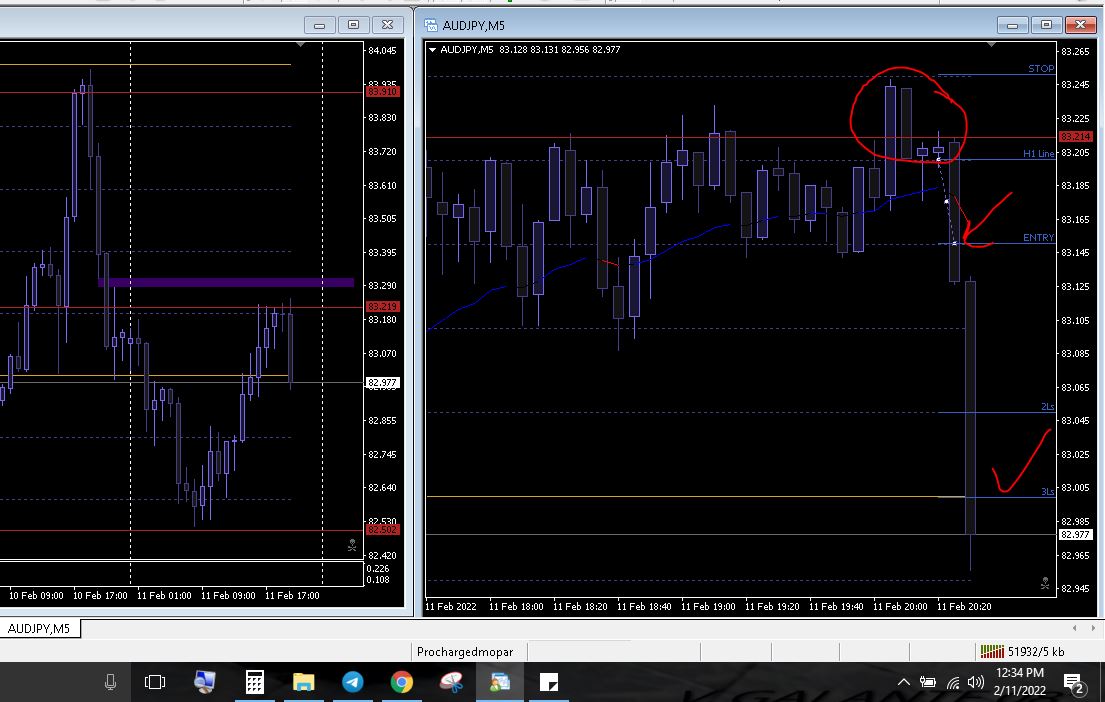Open Telegram from the taskbar

352,682
